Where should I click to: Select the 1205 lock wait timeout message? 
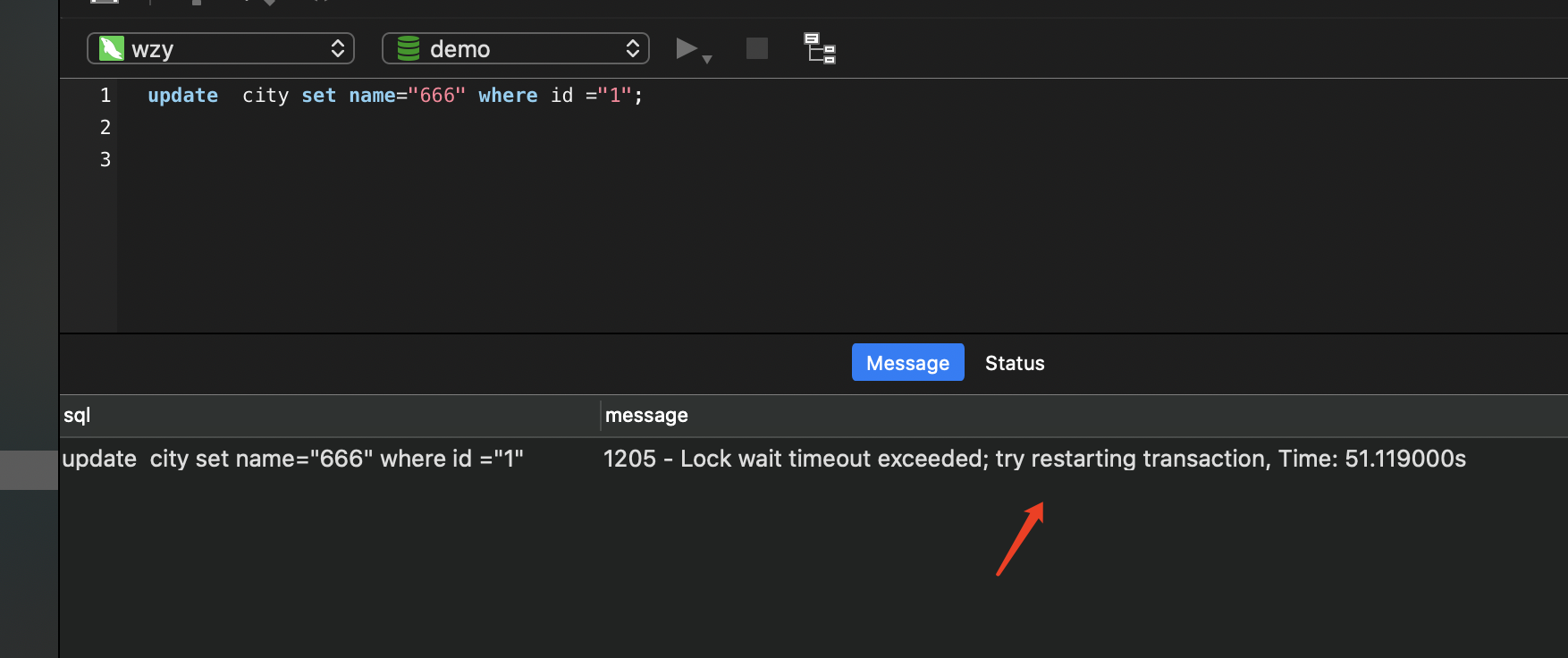(1034, 459)
